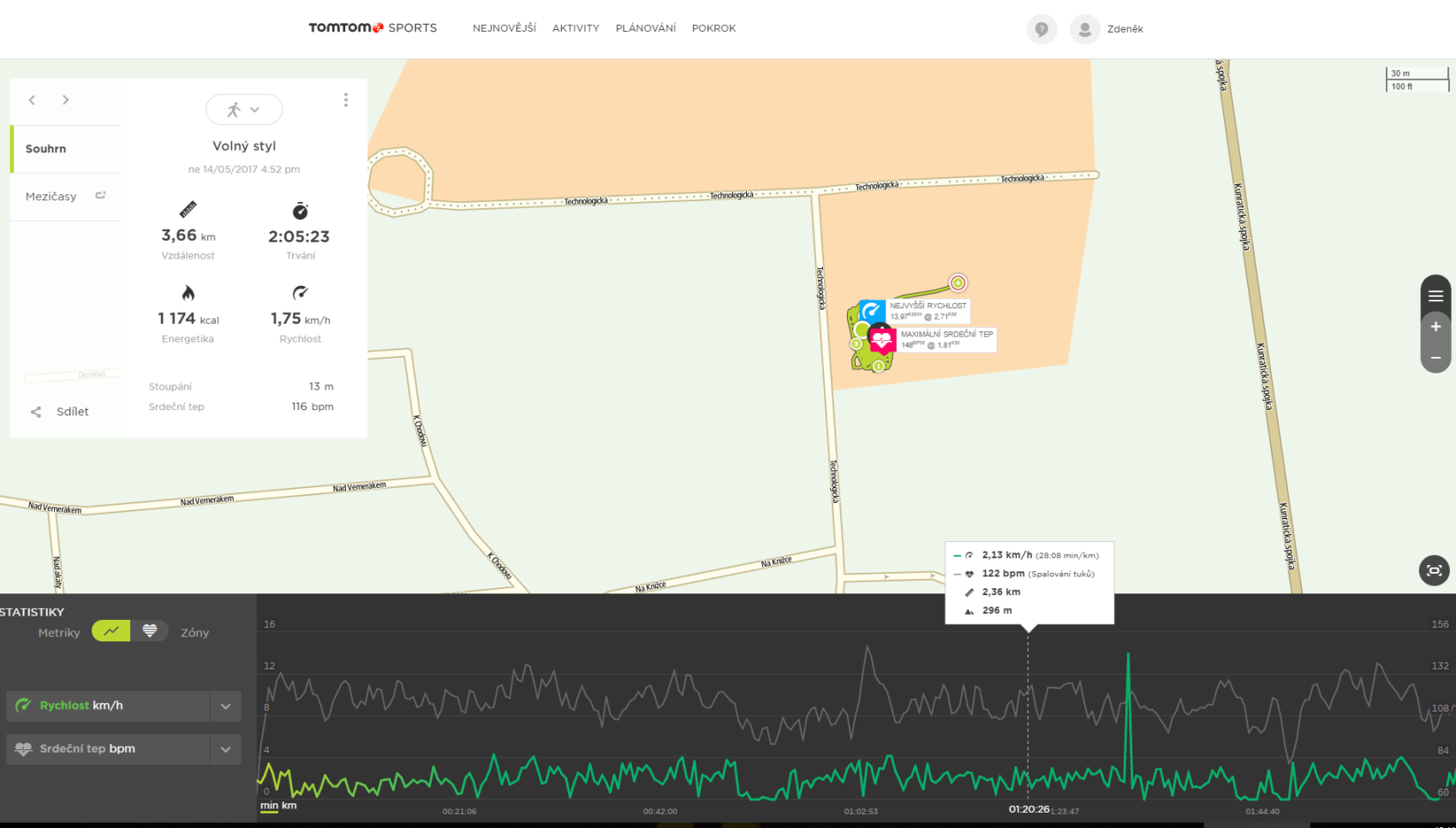This screenshot has width=1456, height=828.
Task: Click the Zdeněk username
Action: coord(1125,29)
